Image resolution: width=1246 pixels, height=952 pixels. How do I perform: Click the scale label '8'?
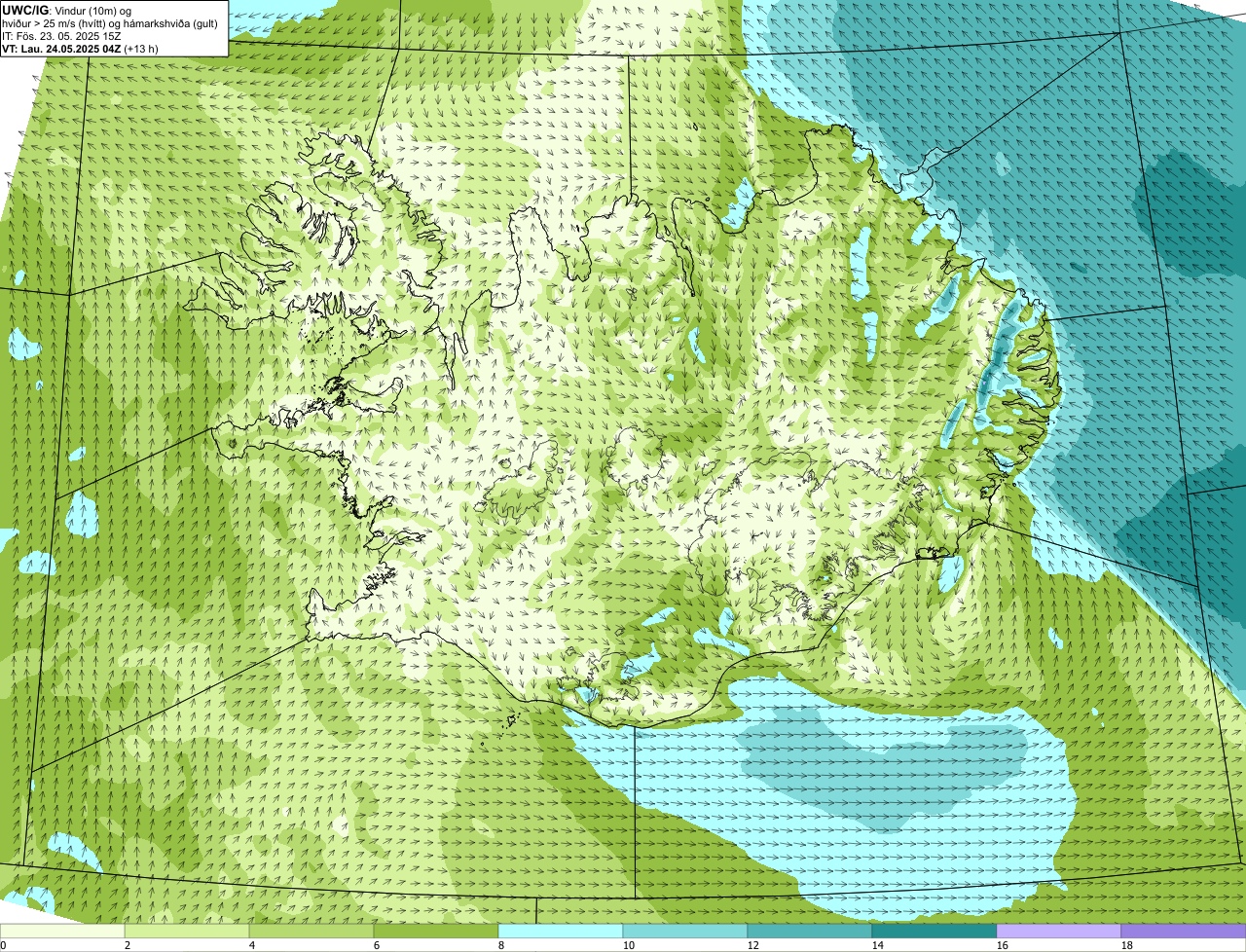(501, 945)
